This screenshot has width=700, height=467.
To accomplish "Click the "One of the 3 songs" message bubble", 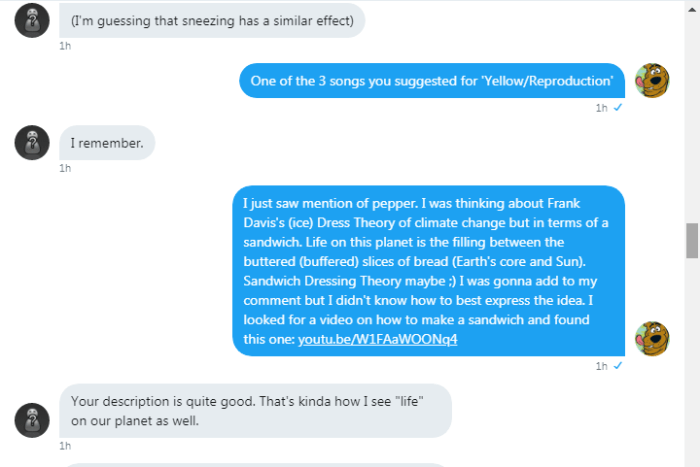I will (x=432, y=80).
